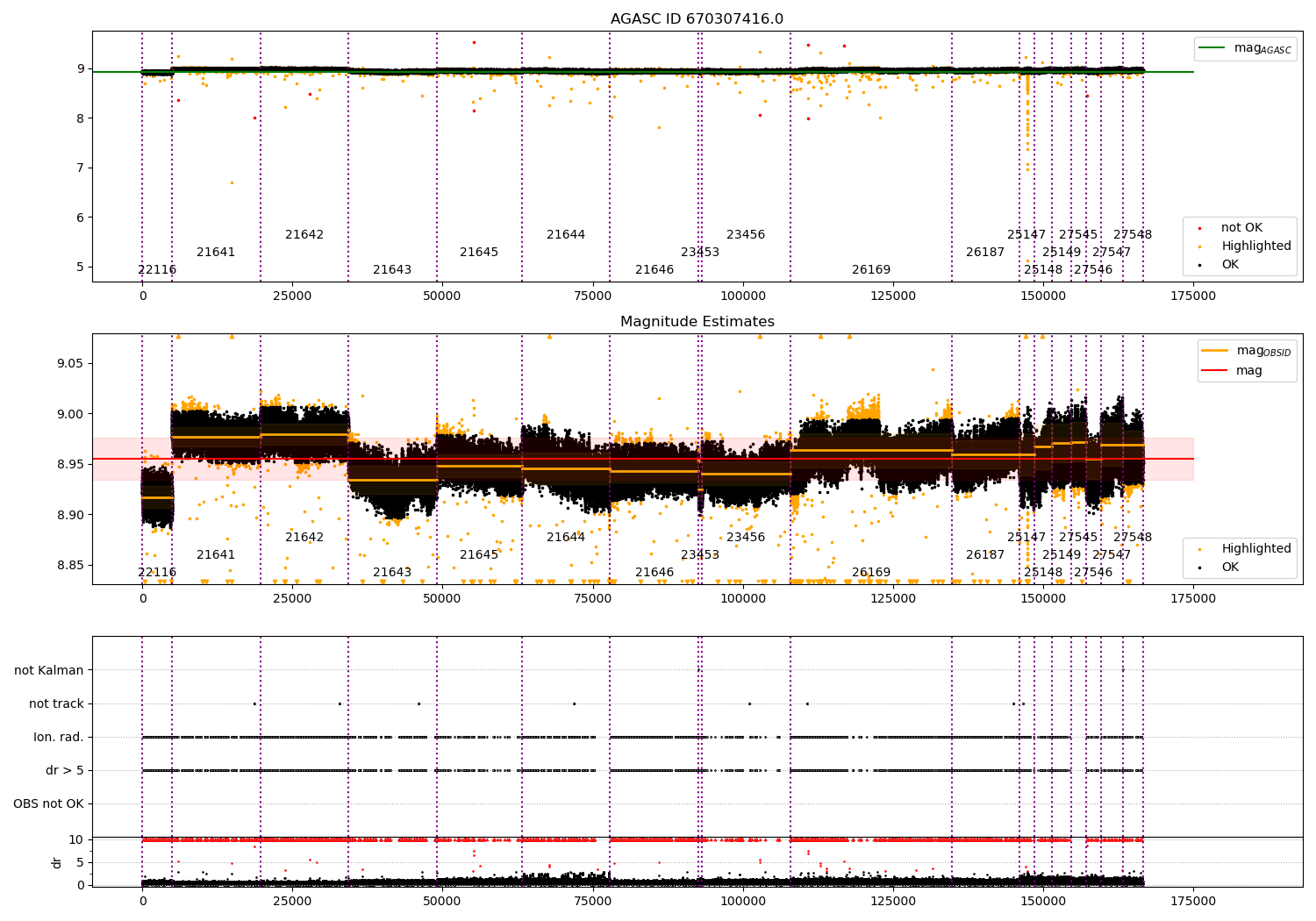Select the 'mag OBSID' legend label
1316x921 pixels.
pos(1263,351)
